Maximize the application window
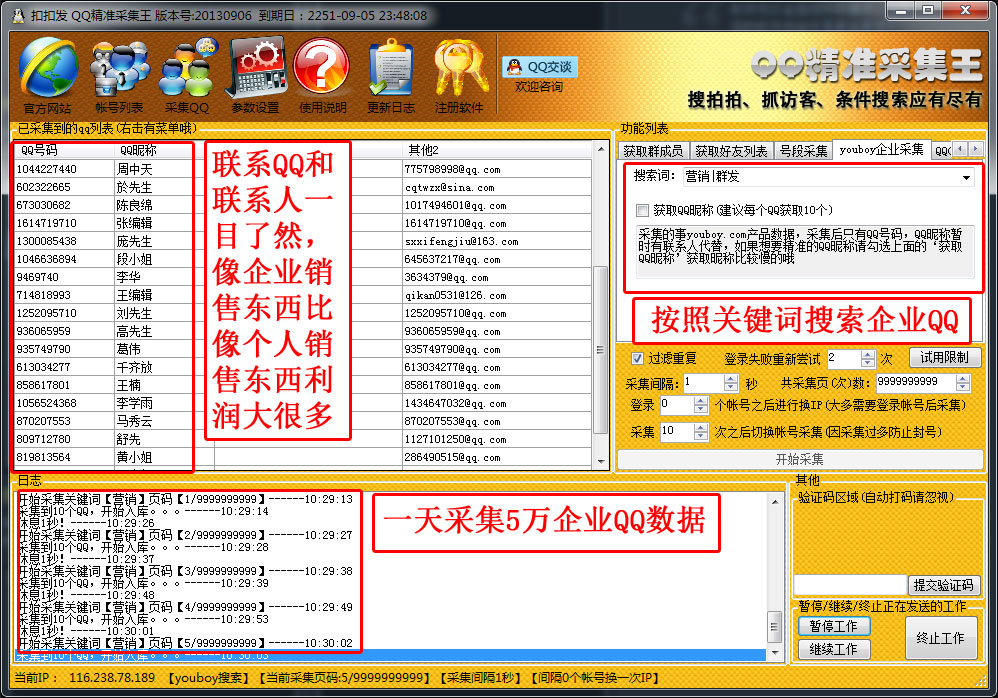 pos(929,11)
